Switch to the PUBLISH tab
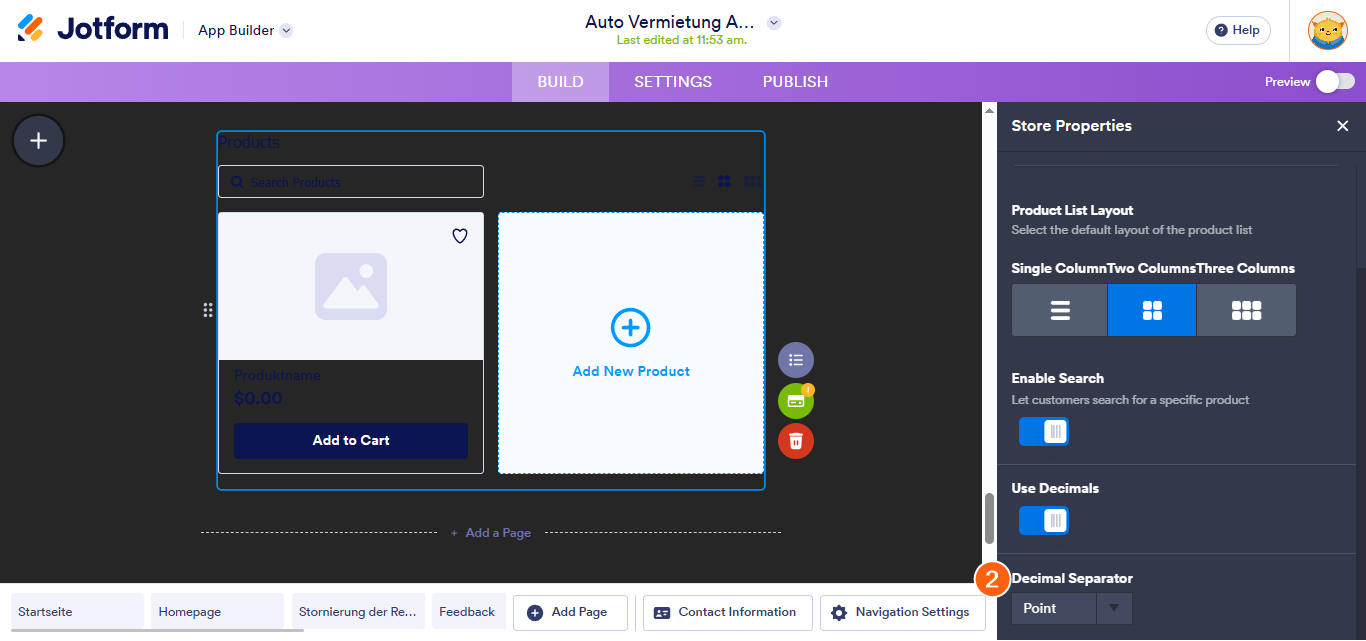This screenshot has width=1366, height=641. tap(795, 82)
